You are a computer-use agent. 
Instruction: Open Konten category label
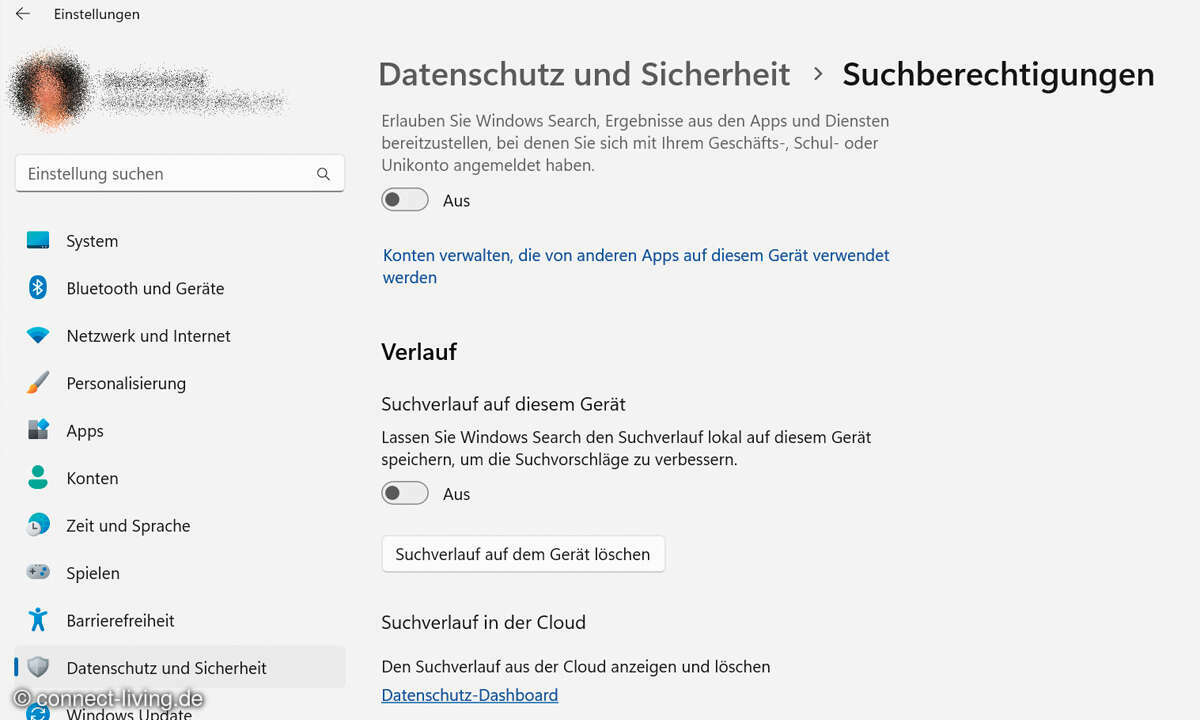(92, 478)
